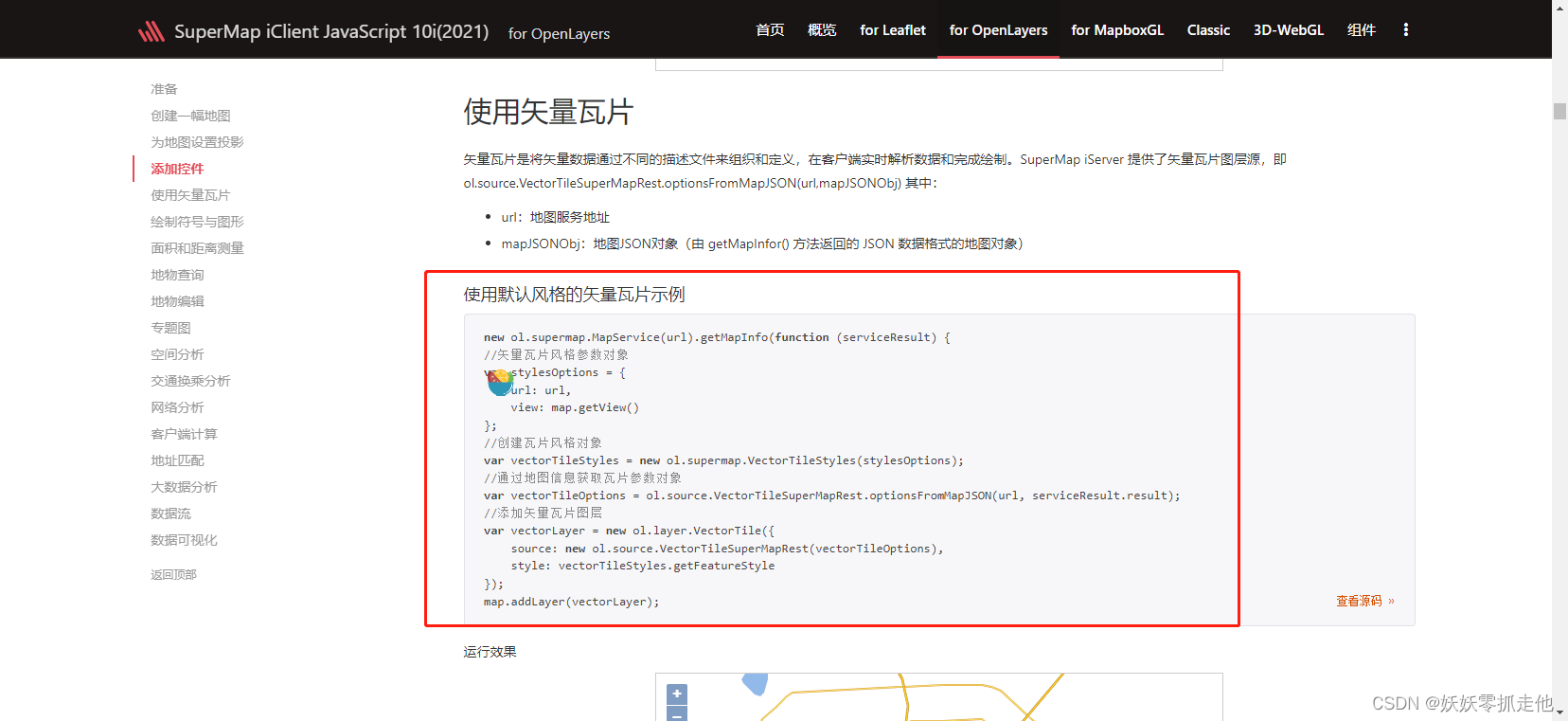1568x721 pixels.
Task: Go to 使用矢量瓦片 sidebar item
Action: [x=190, y=195]
